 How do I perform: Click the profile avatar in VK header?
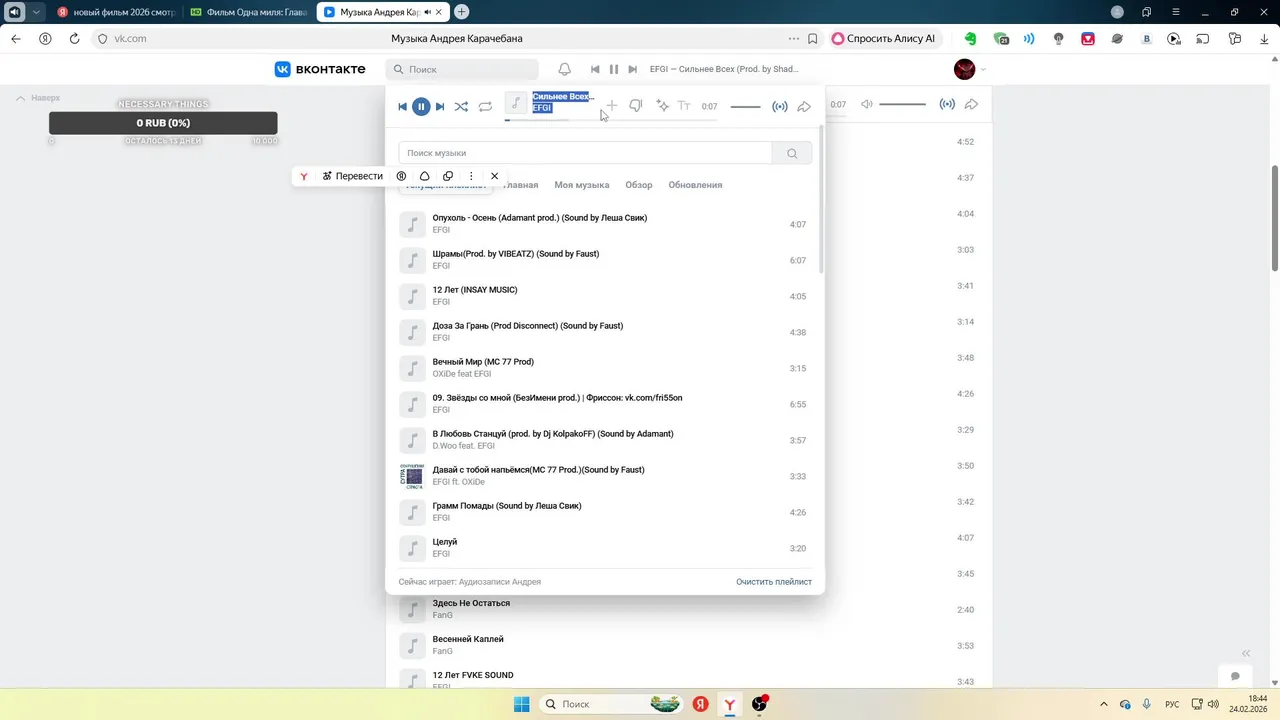(965, 69)
